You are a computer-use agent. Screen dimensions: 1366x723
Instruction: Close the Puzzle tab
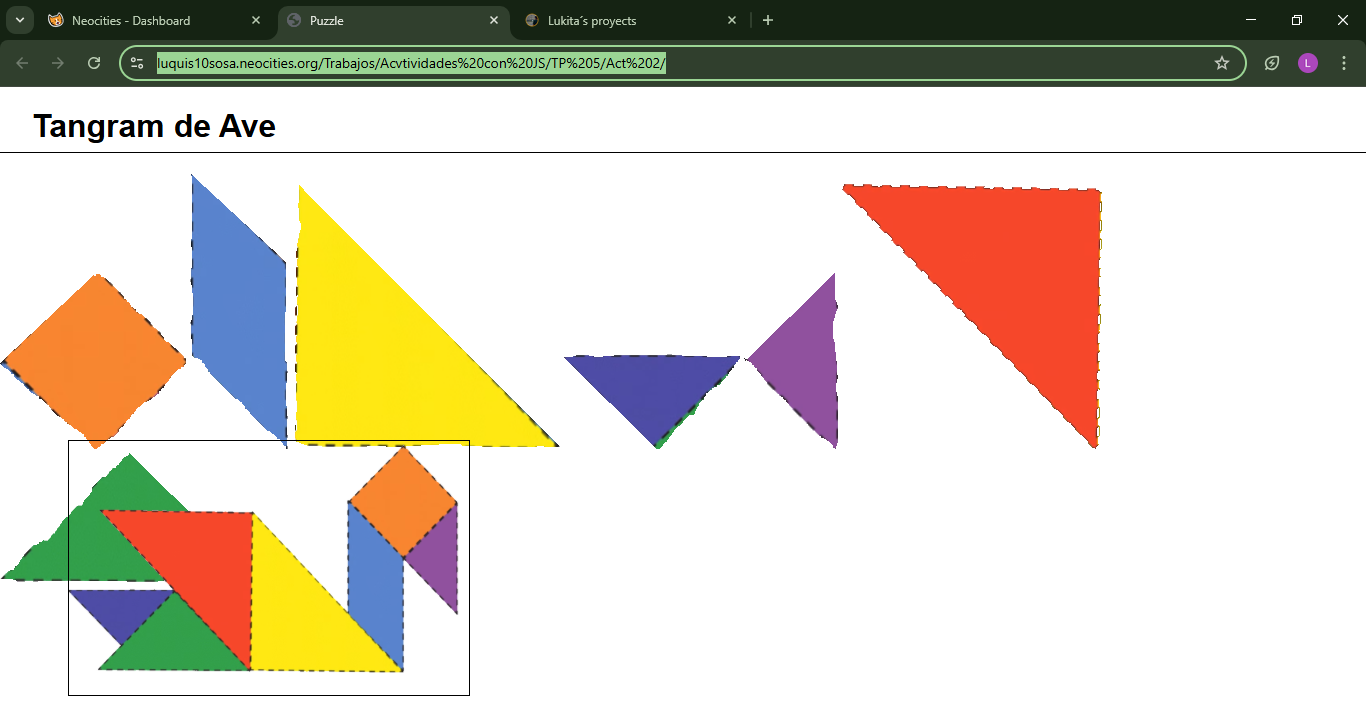pyautogui.click(x=494, y=20)
